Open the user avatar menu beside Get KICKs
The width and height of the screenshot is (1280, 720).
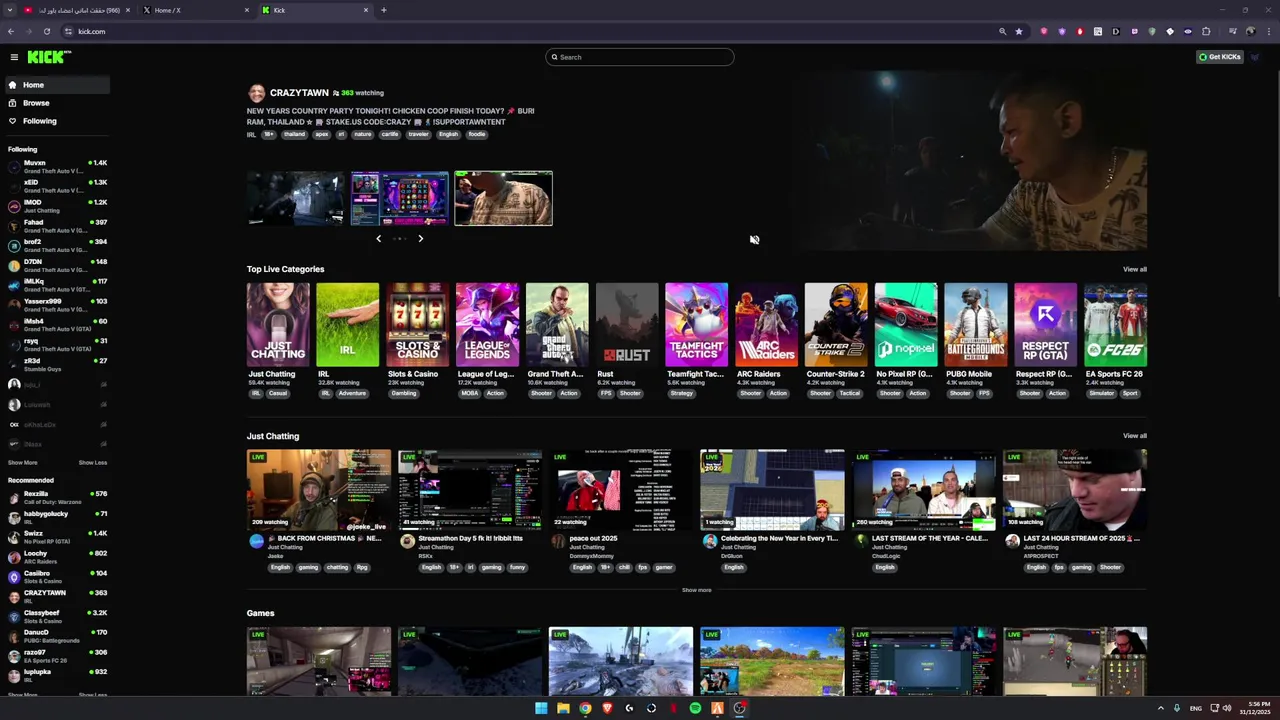1255,57
